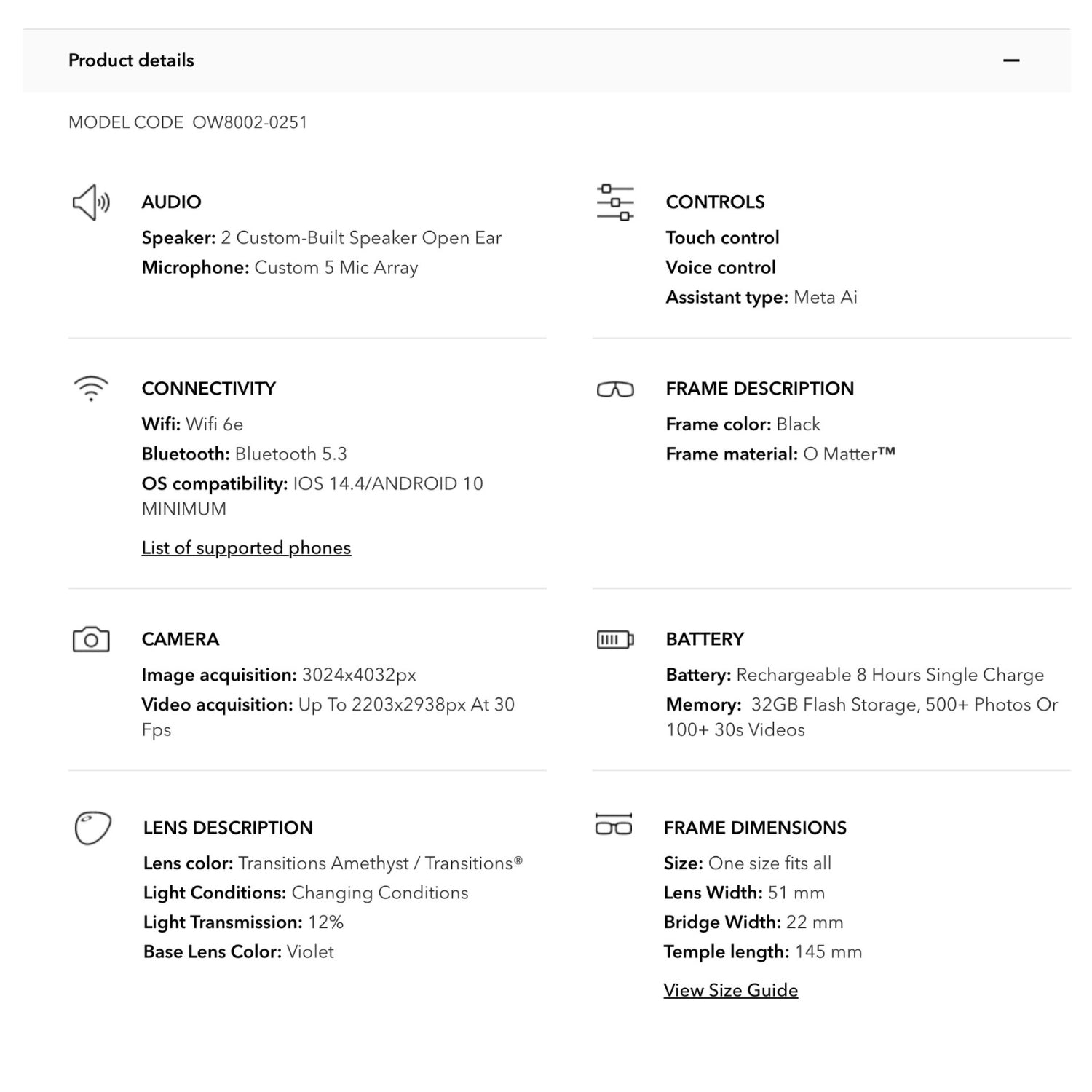Click the BATTERY section heading

(705, 638)
